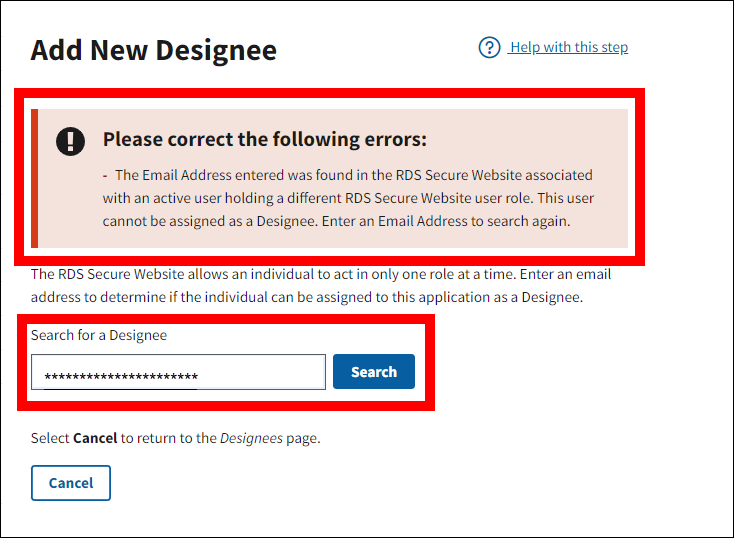Click the Search for a Designee label
The image size is (734, 538).
(x=99, y=335)
